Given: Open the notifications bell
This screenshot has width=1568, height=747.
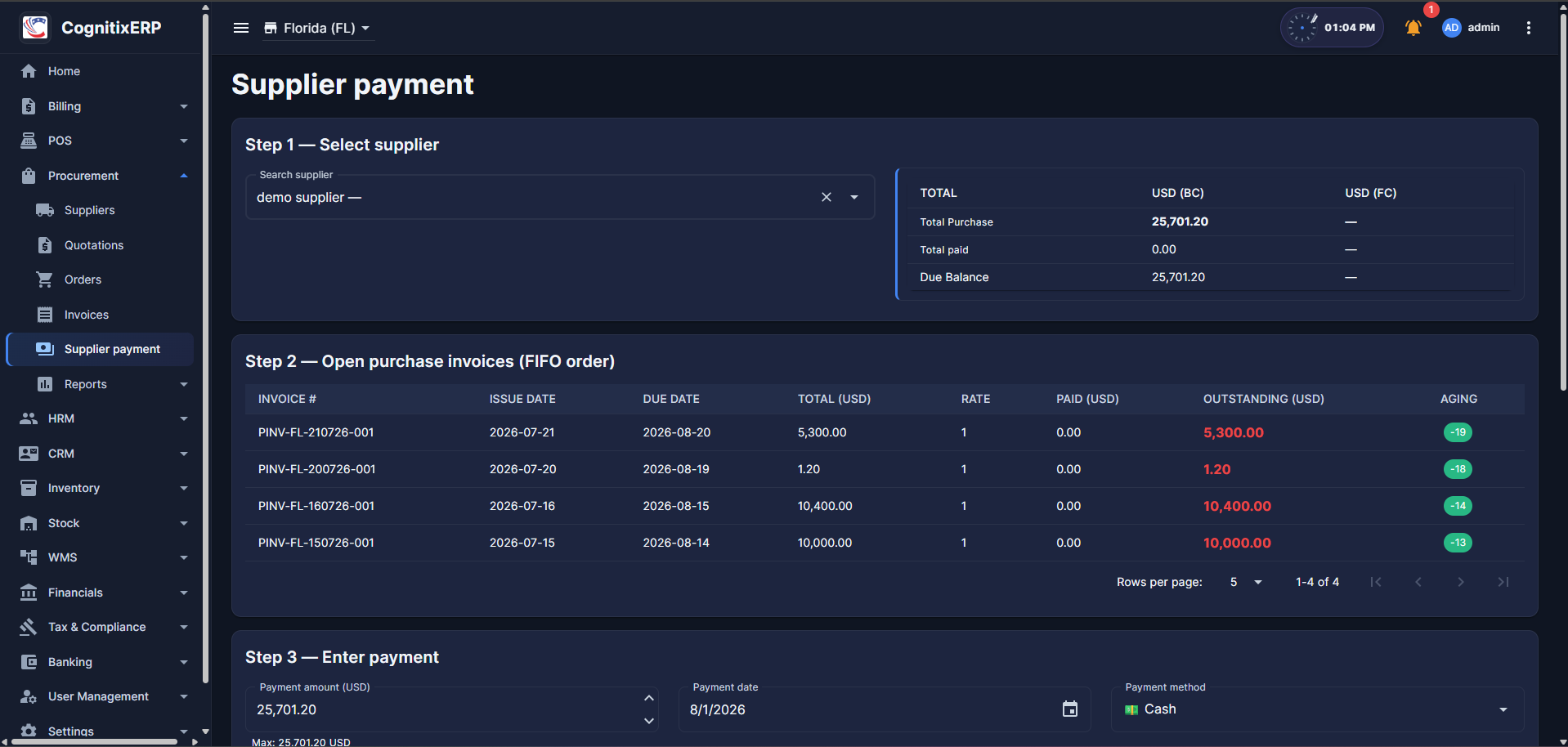Looking at the screenshot, I should [x=1413, y=28].
